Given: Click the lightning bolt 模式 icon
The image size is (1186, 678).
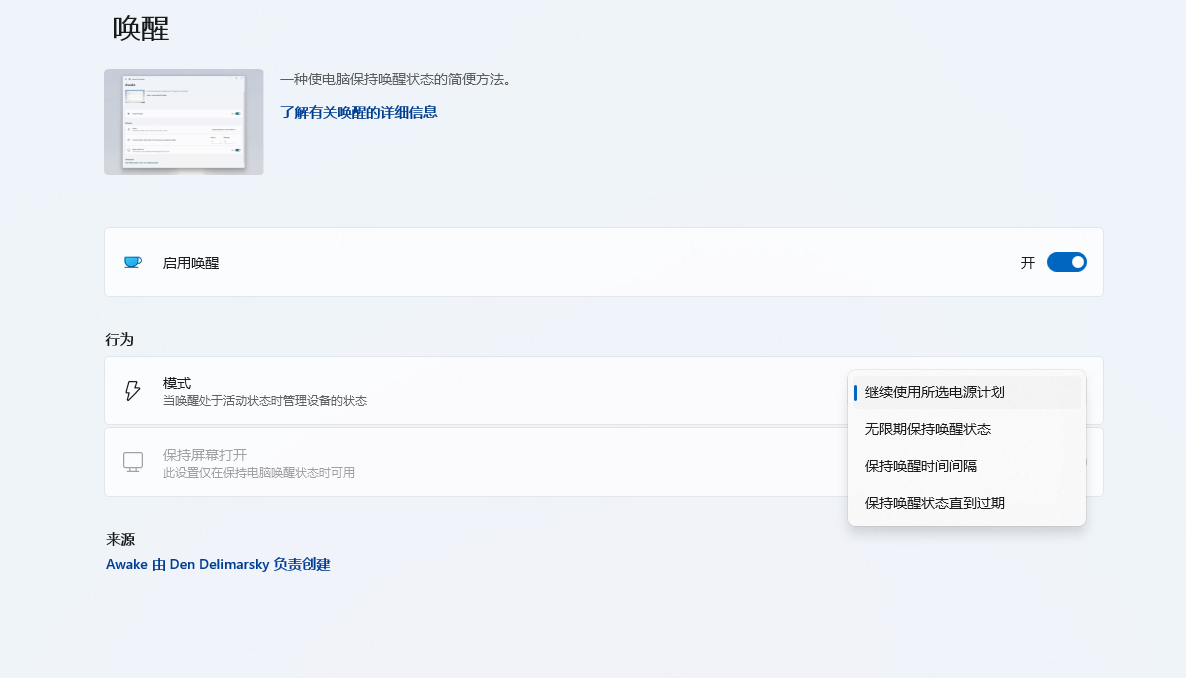Looking at the screenshot, I should (132, 390).
